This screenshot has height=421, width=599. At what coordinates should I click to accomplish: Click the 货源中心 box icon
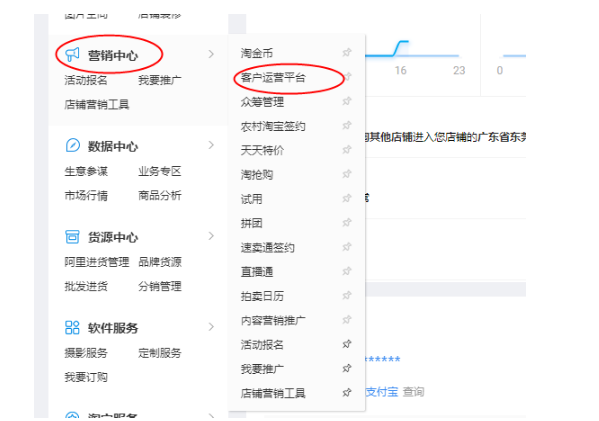(x=72, y=236)
